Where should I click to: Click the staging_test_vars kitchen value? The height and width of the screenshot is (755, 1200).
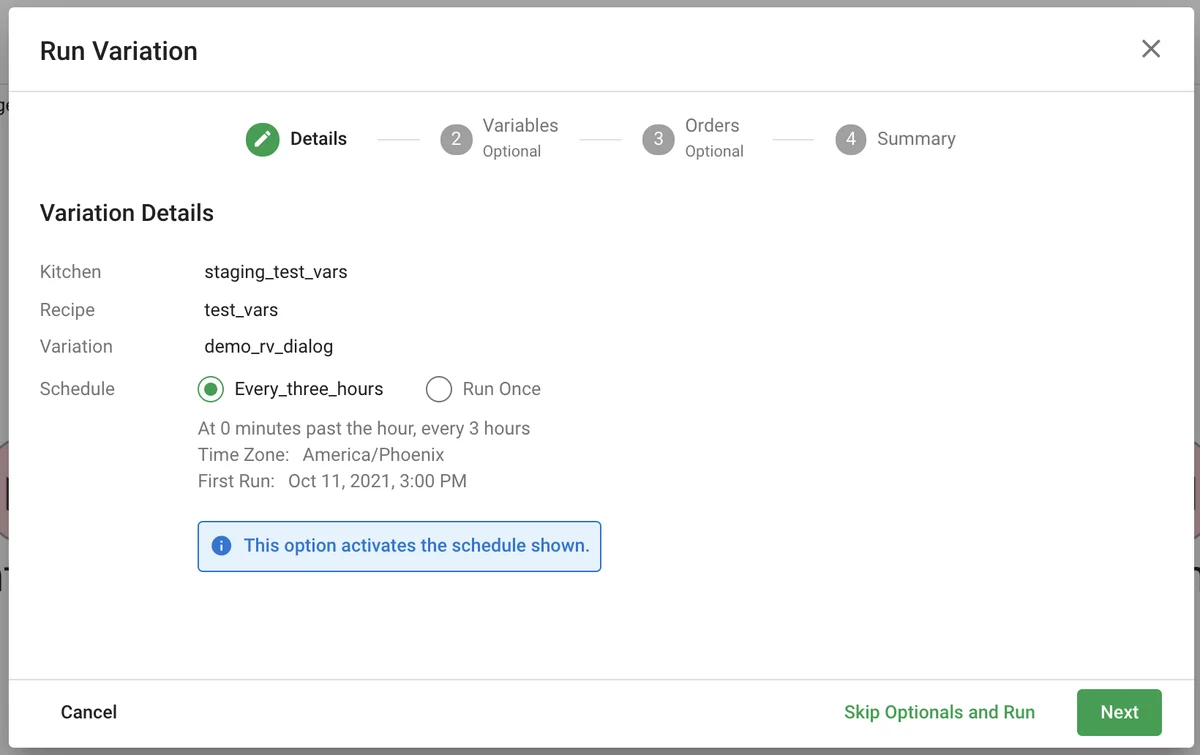click(x=275, y=272)
